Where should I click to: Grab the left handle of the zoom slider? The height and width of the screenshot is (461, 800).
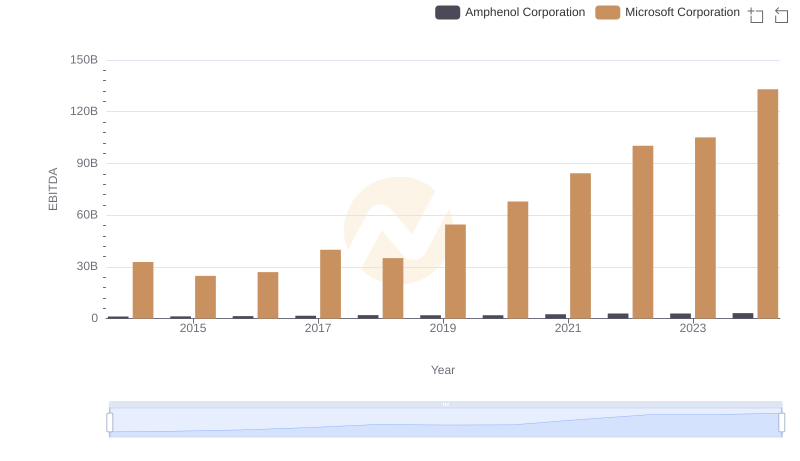[110, 423]
